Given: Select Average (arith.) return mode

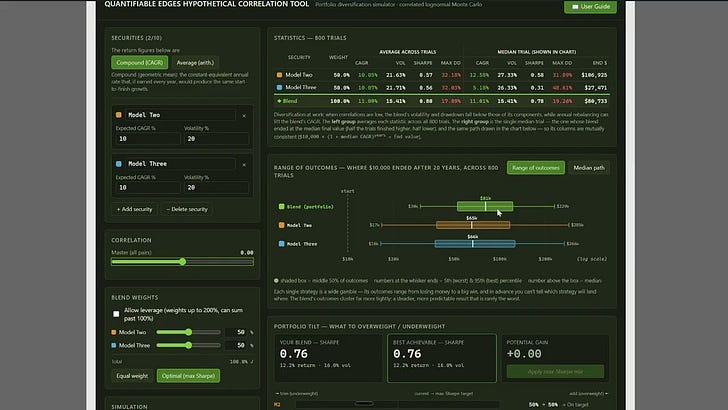Looking at the screenshot, I should click(x=195, y=62).
